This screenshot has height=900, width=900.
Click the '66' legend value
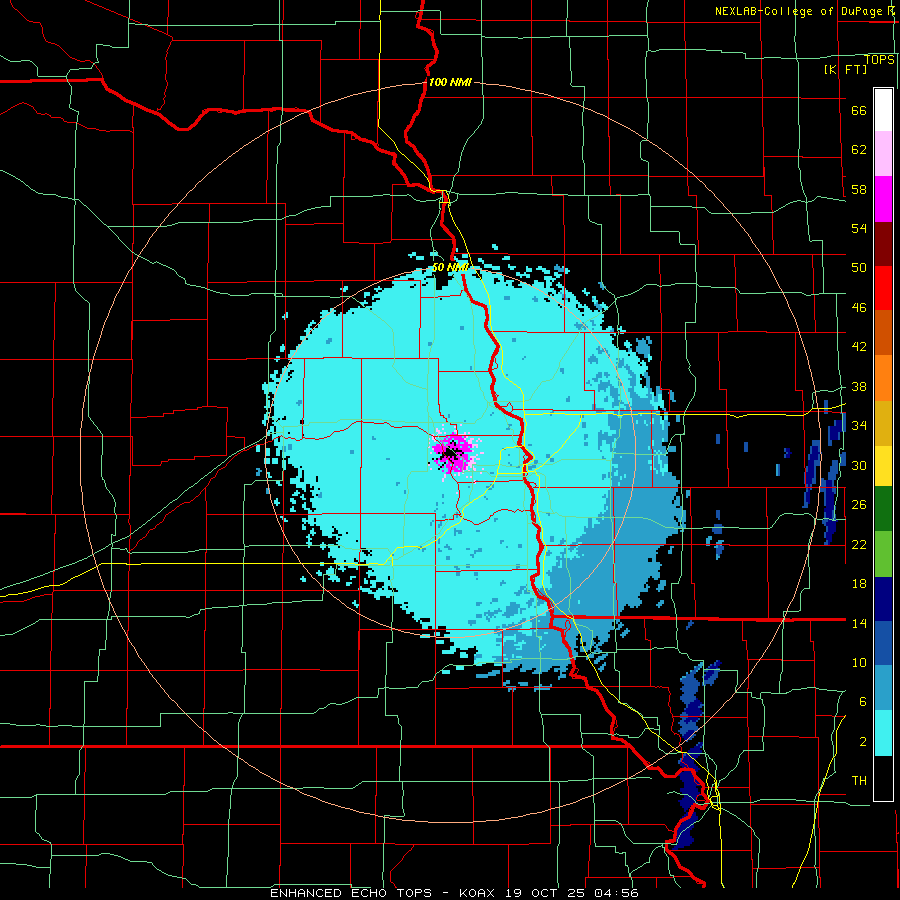click(859, 110)
